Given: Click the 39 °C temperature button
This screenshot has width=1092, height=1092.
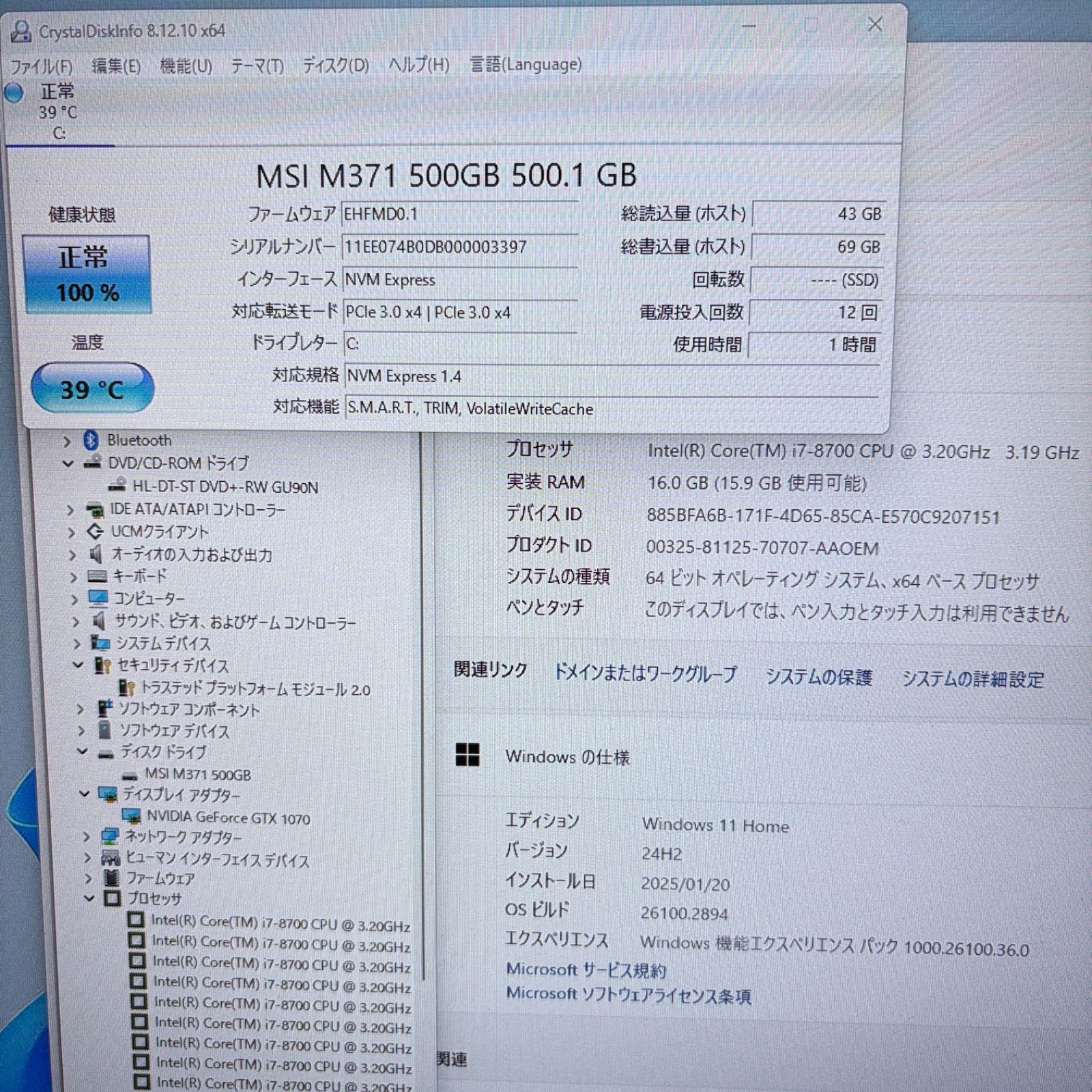Looking at the screenshot, I should click(x=92, y=388).
